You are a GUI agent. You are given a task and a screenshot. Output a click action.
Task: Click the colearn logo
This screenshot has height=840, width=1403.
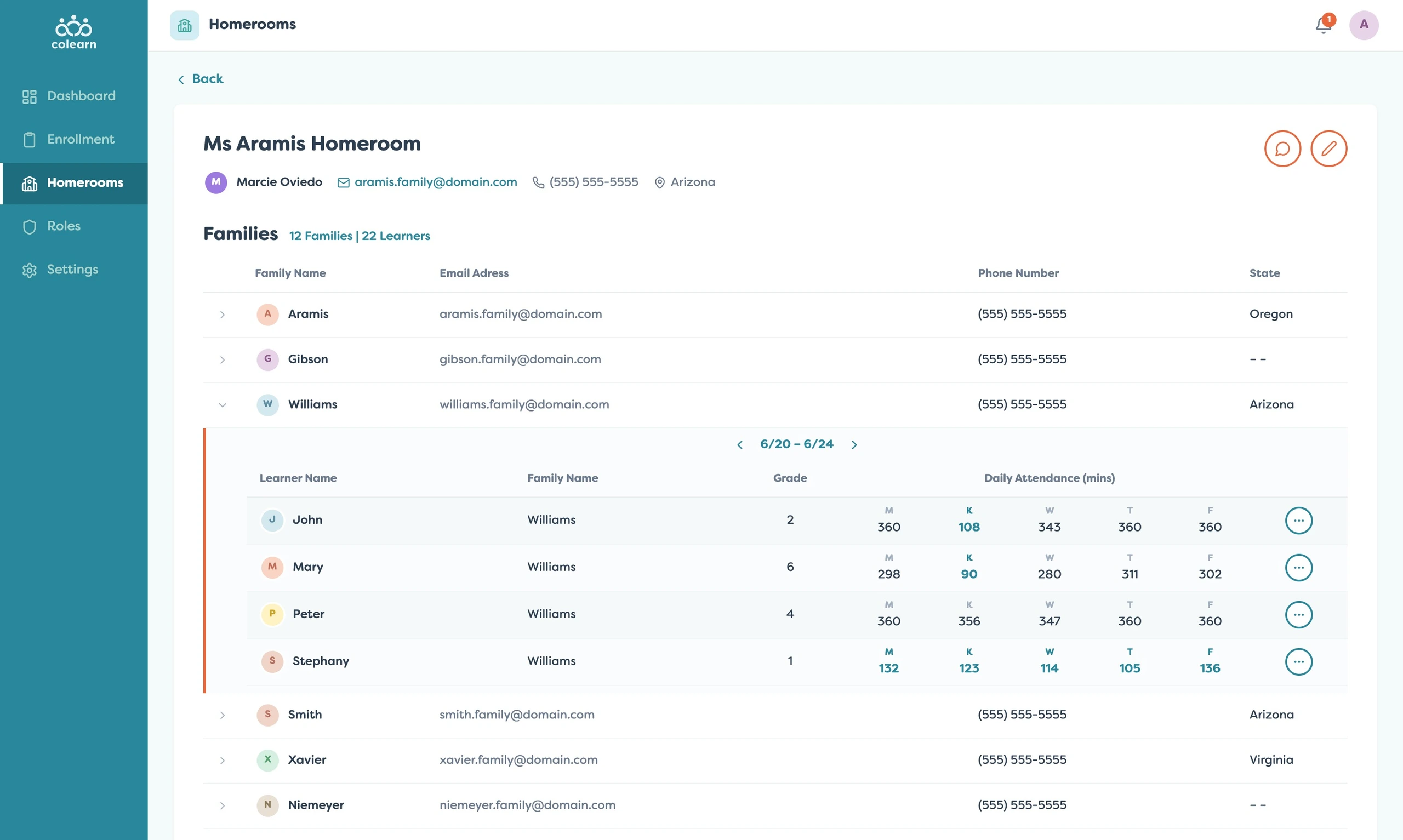tap(73, 32)
